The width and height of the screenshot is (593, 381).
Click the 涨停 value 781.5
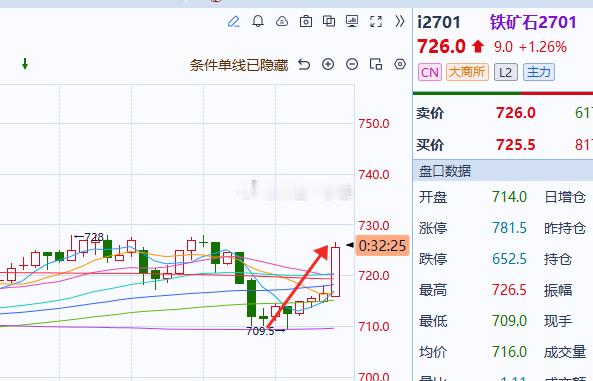tap(509, 228)
